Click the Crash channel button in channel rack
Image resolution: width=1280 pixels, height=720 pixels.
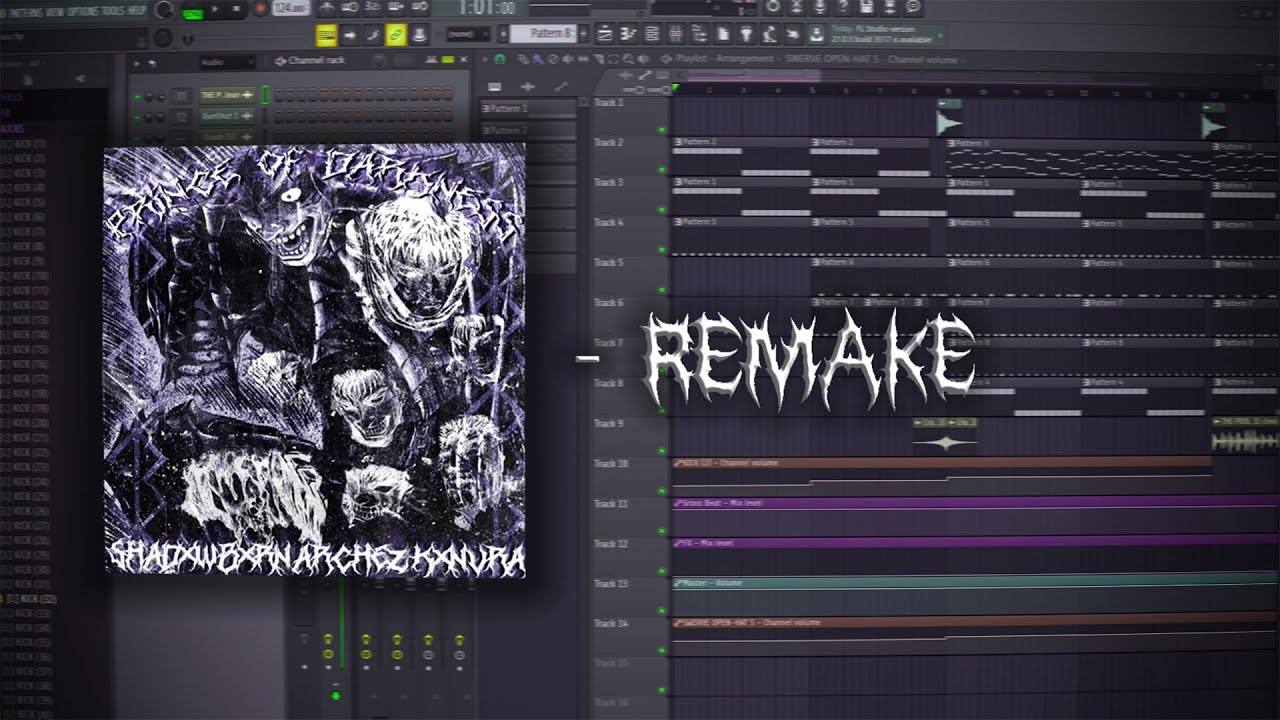[x=227, y=137]
